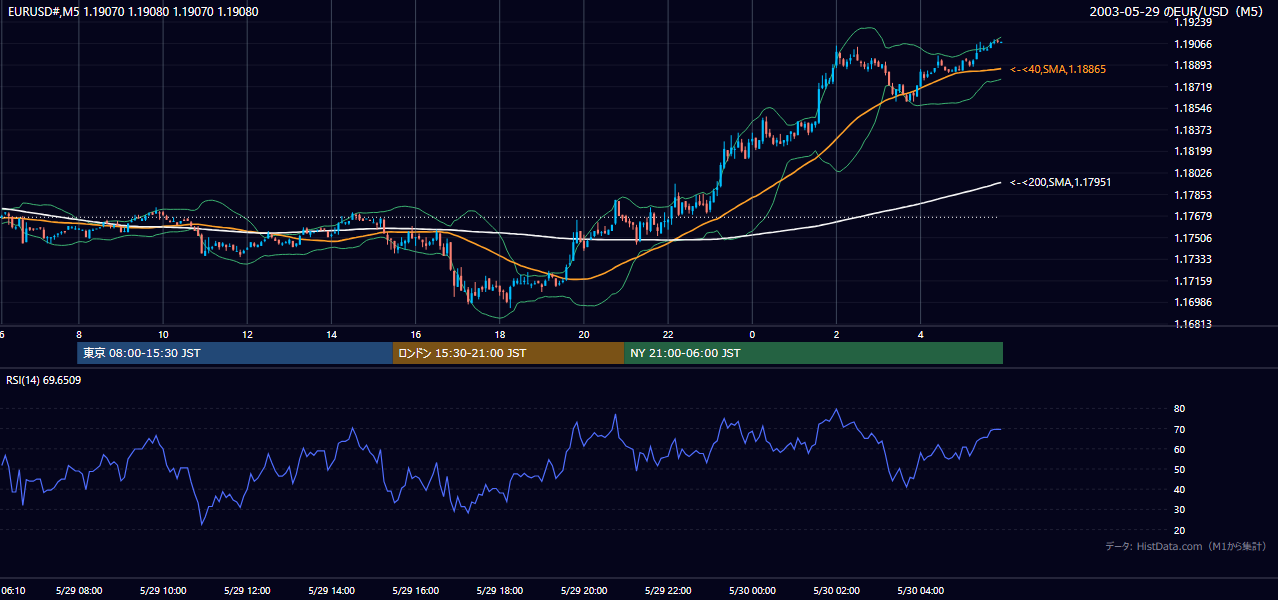
Task: Click price axis value 1.17159
Action: 1192,281
